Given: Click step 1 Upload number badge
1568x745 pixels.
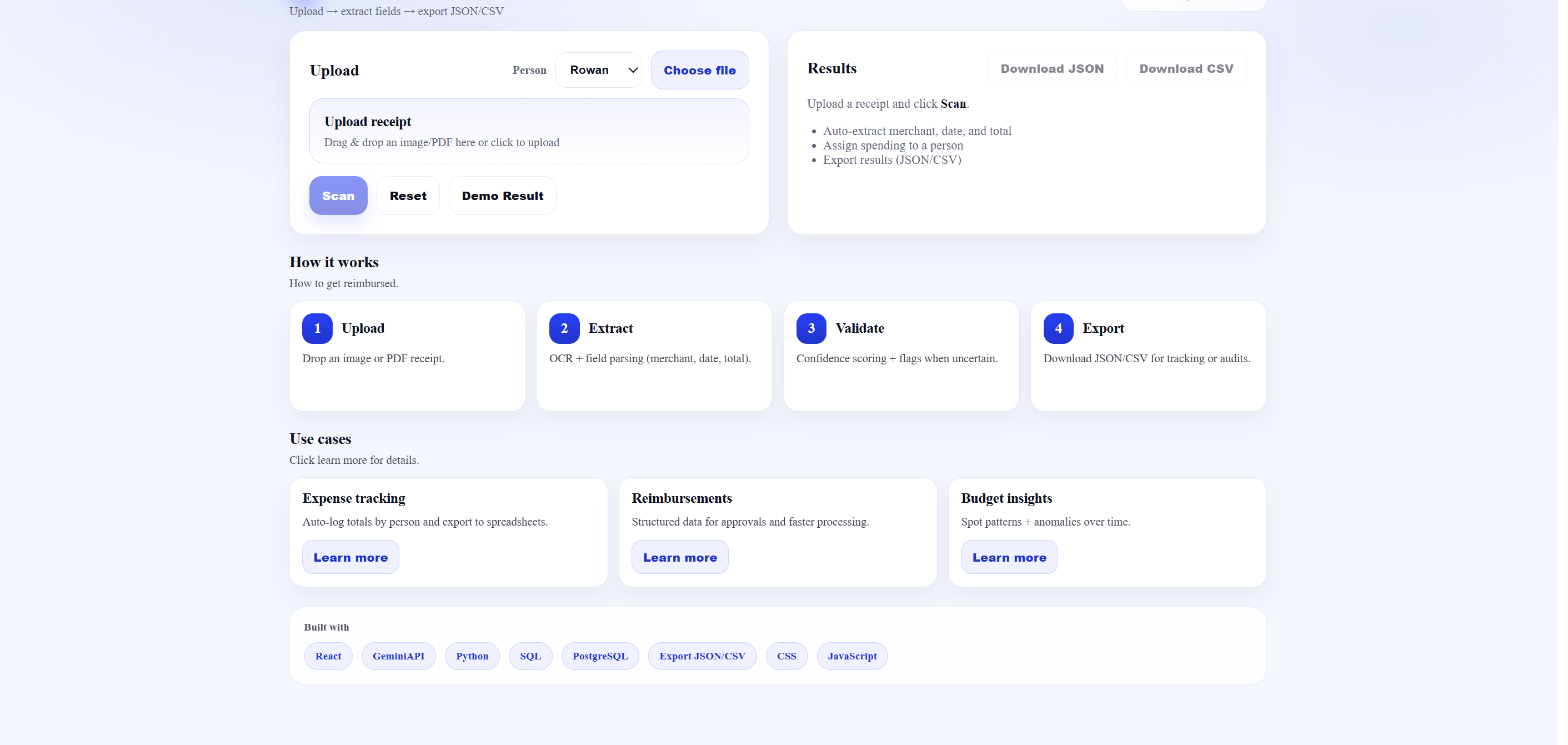Looking at the screenshot, I should point(317,329).
